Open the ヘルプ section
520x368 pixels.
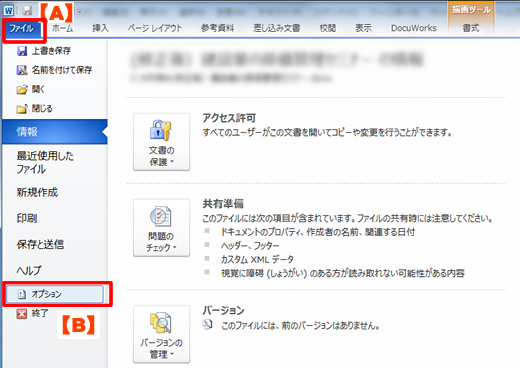point(29,270)
